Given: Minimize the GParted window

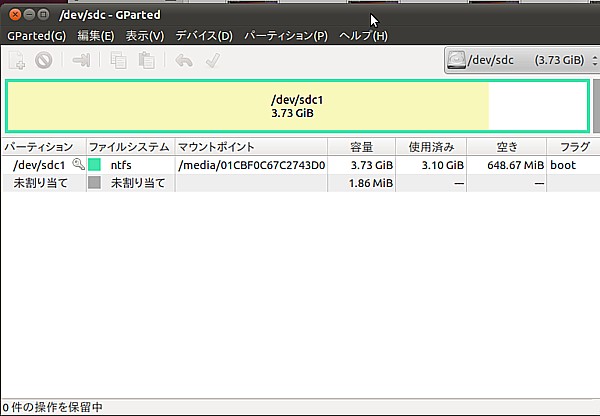Looking at the screenshot, I should (29, 15).
